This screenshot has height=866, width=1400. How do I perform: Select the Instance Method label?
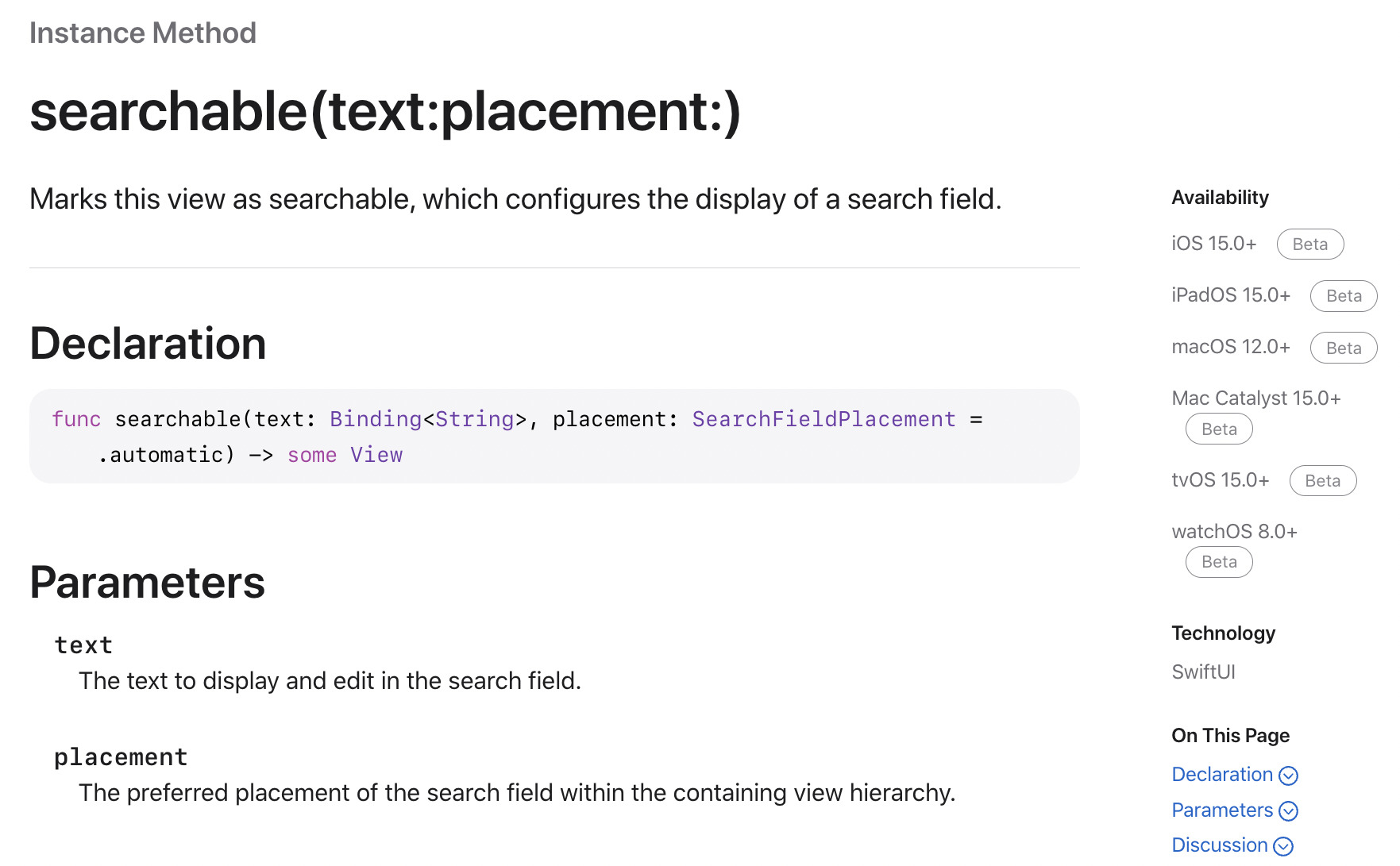143,33
